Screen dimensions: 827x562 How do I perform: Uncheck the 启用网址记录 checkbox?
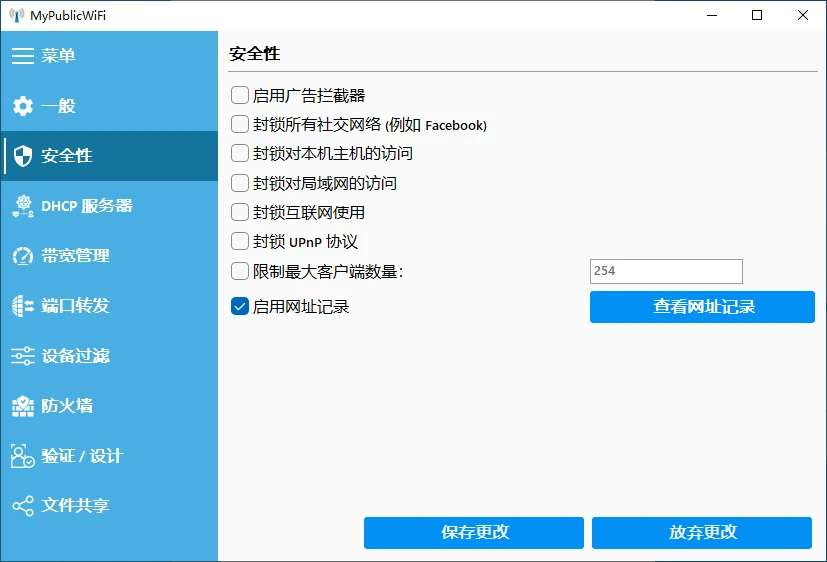(x=240, y=307)
